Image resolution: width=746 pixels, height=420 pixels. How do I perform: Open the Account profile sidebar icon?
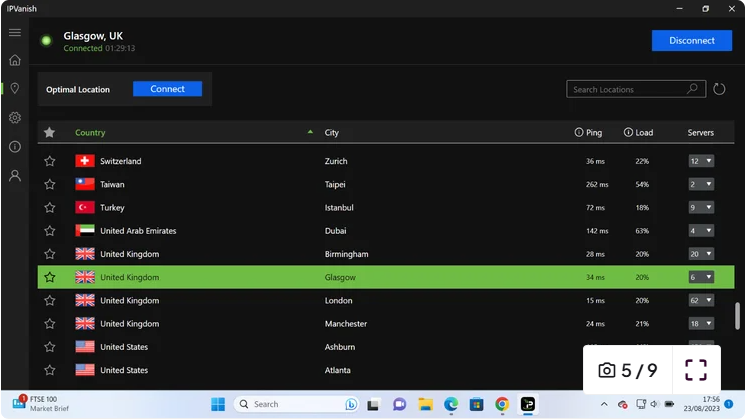tap(15, 176)
